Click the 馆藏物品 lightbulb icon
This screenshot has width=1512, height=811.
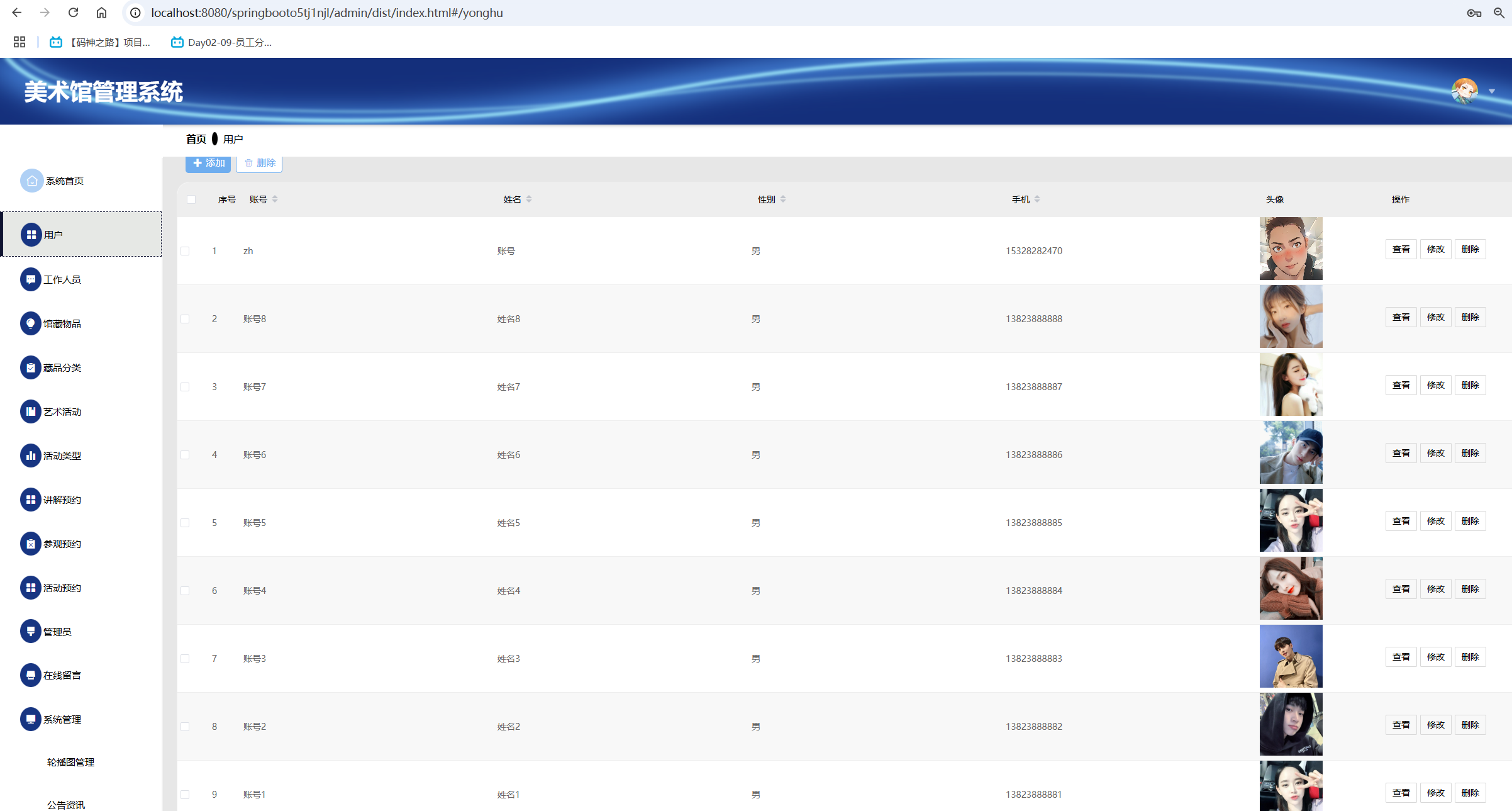pos(30,323)
